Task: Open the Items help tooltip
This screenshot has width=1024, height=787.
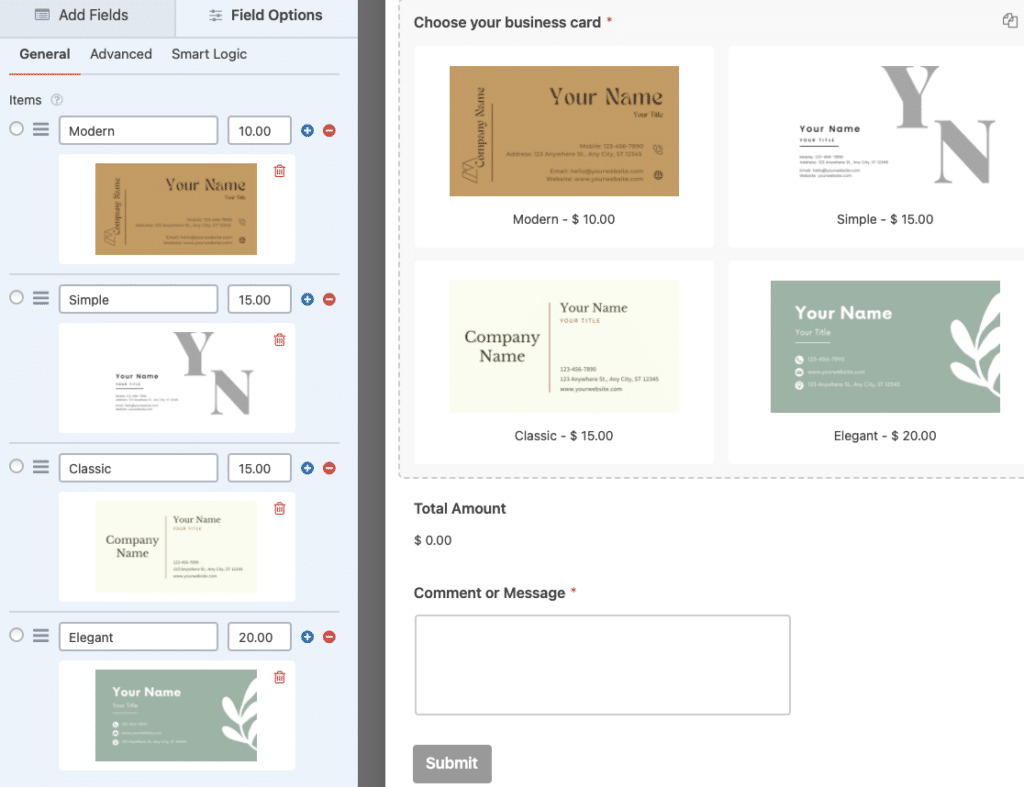Action: click(57, 100)
